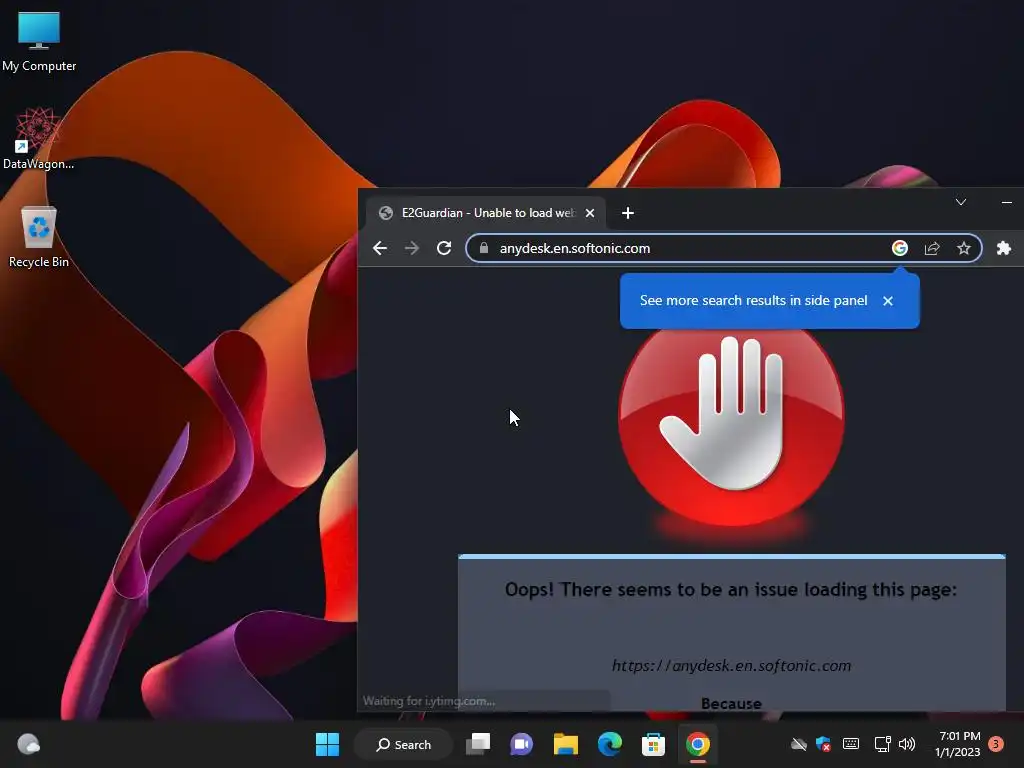Click the Google side panel search icon
Viewport: 1024px width, 768px height.
tap(900, 248)
